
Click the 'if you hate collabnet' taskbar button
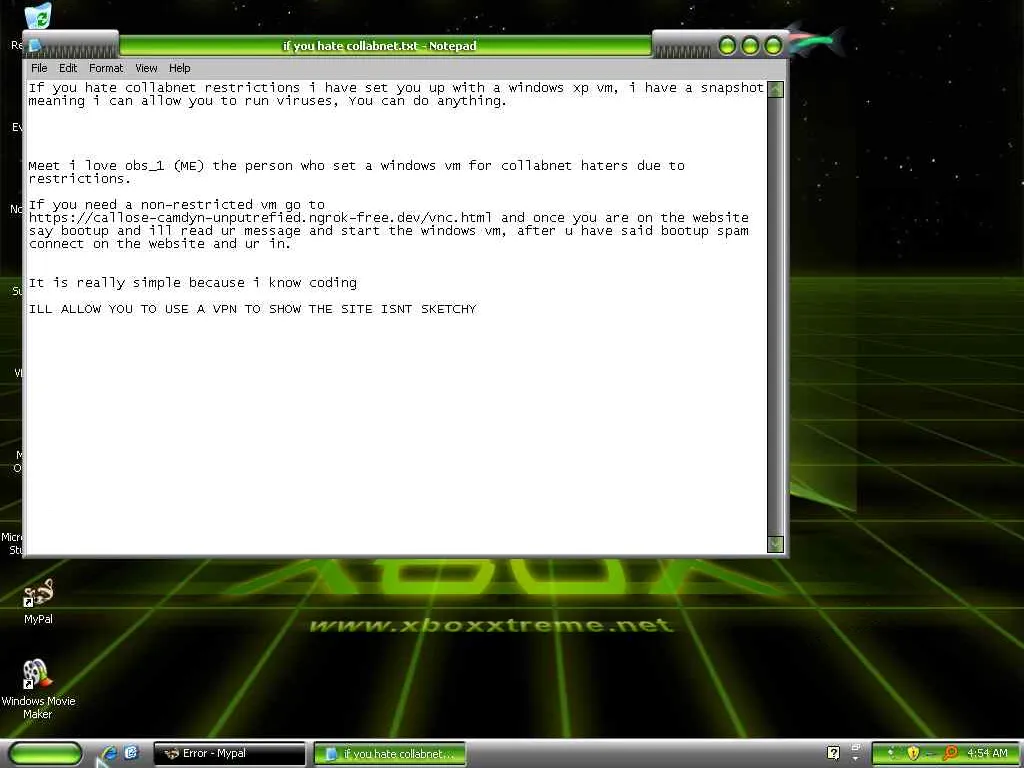390,754
